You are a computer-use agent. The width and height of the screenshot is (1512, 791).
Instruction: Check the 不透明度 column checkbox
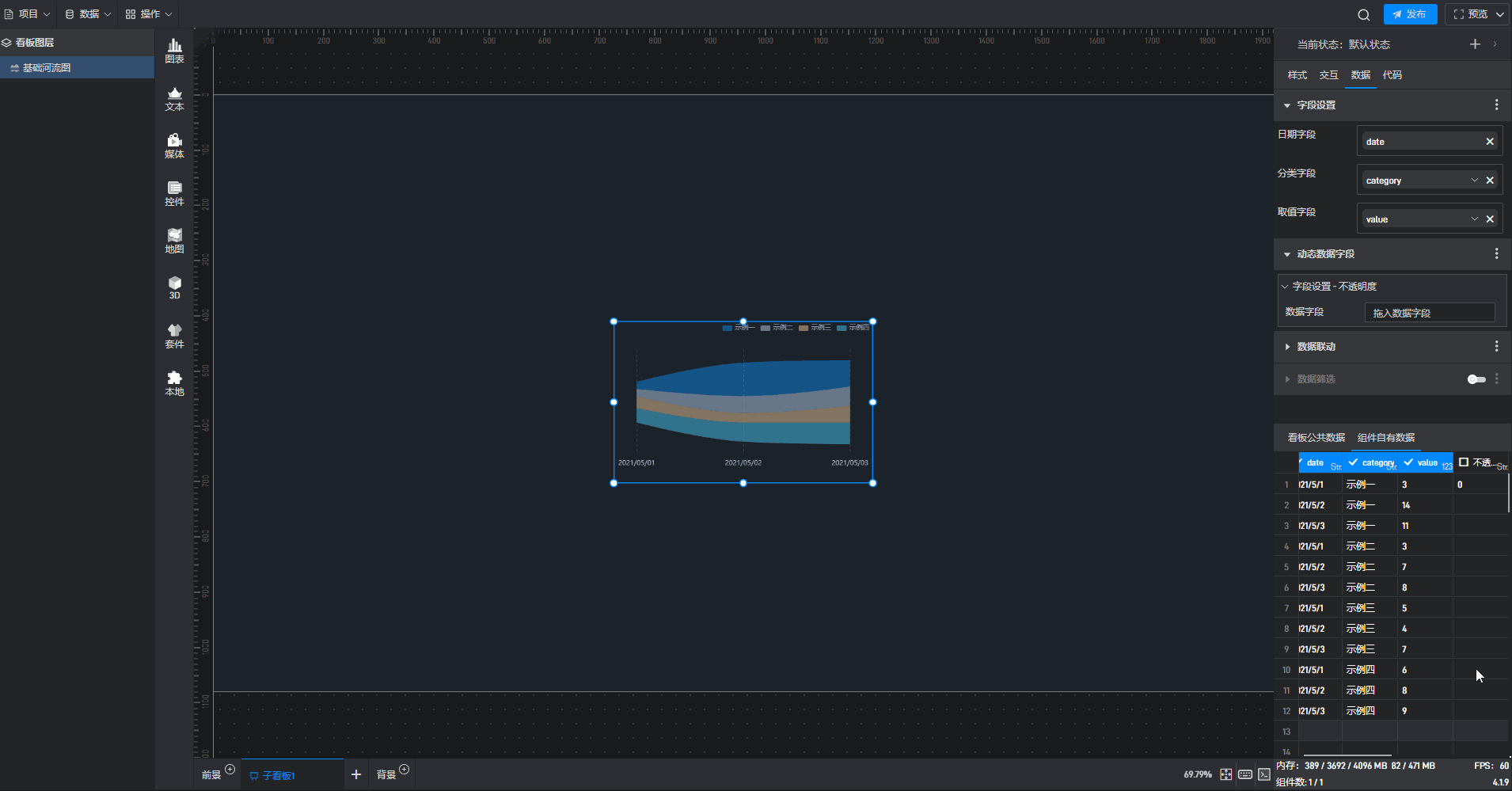1464,462
